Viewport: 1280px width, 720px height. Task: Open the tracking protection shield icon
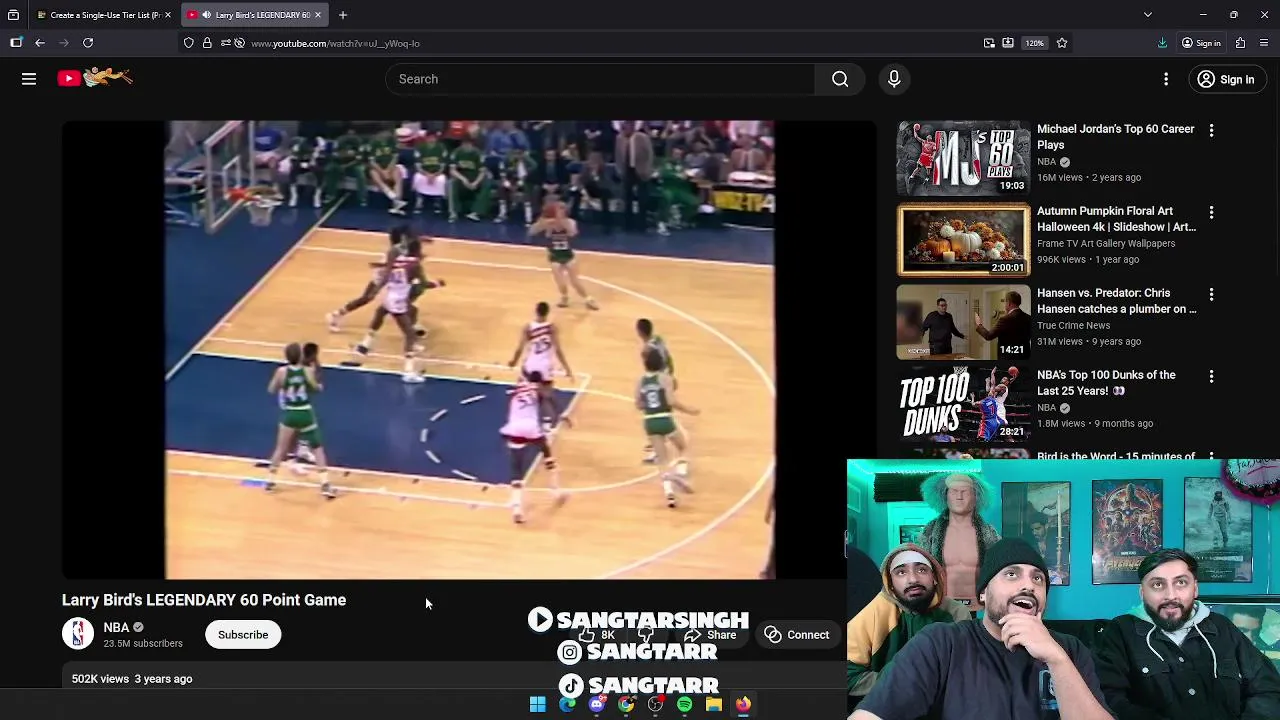188,43
